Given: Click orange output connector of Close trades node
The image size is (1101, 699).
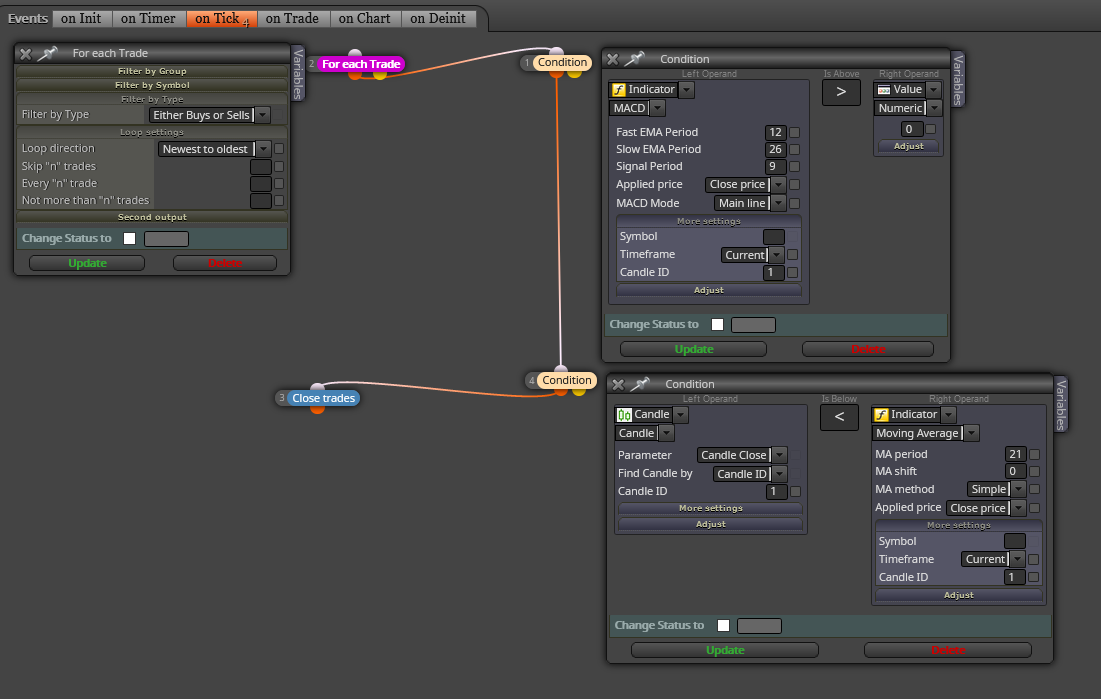Looking at the screenshot, I should 317,408.
